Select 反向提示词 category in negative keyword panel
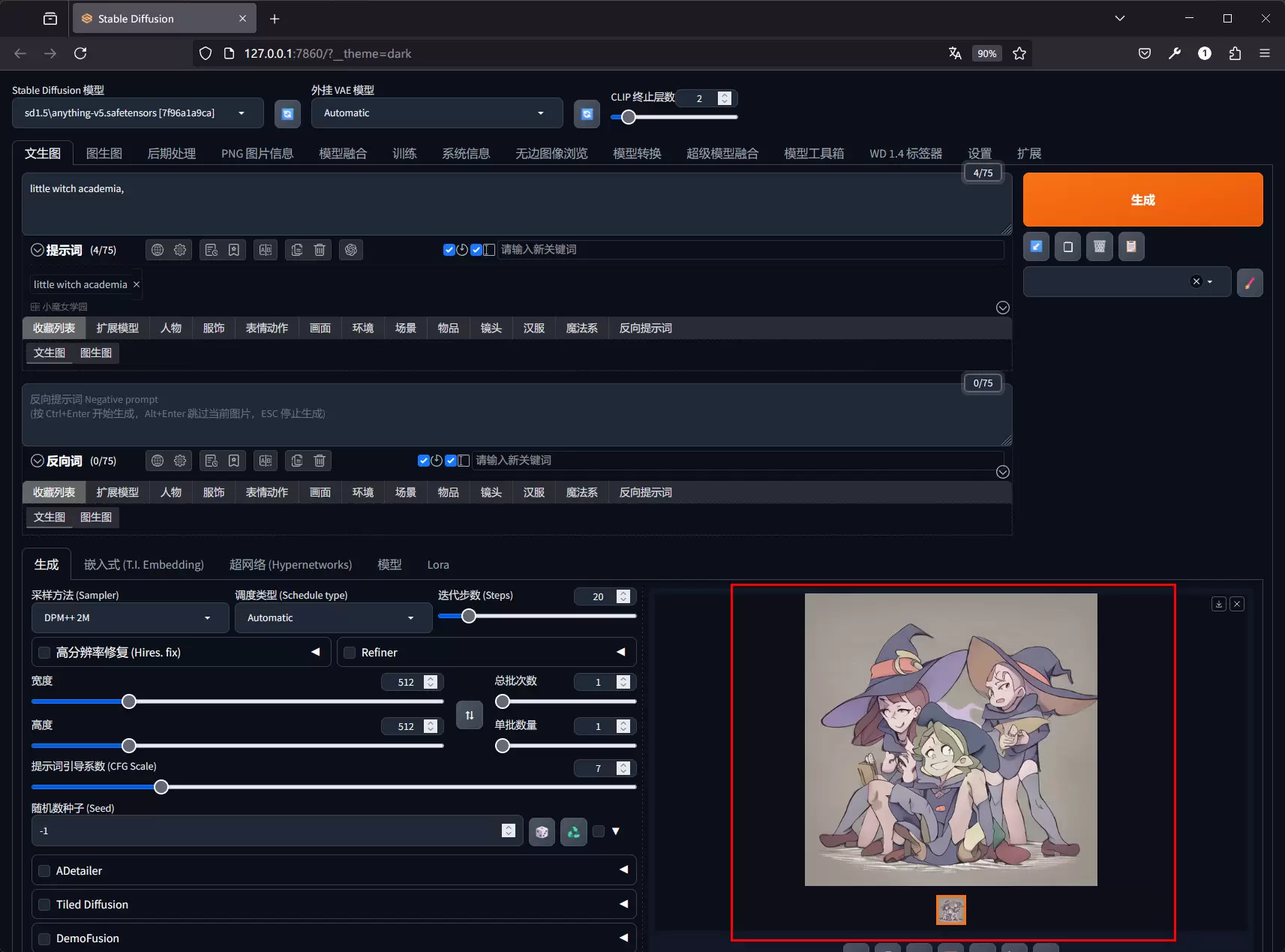Image resolution: width=1285 pixels, height=952 pixels. (646, 492)
